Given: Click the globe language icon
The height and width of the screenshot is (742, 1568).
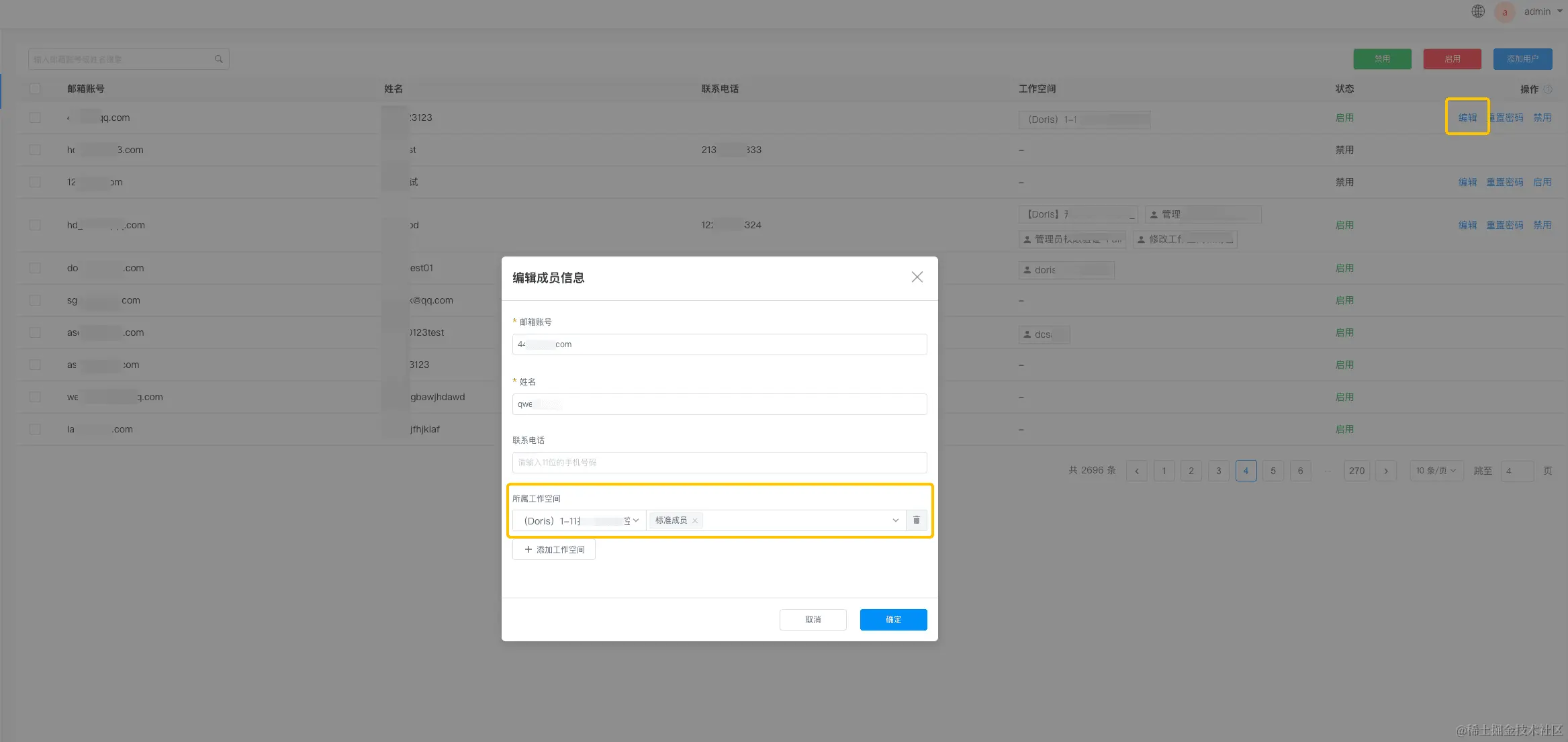Looking at the screenshot, I should click(x=1477, y=11).
